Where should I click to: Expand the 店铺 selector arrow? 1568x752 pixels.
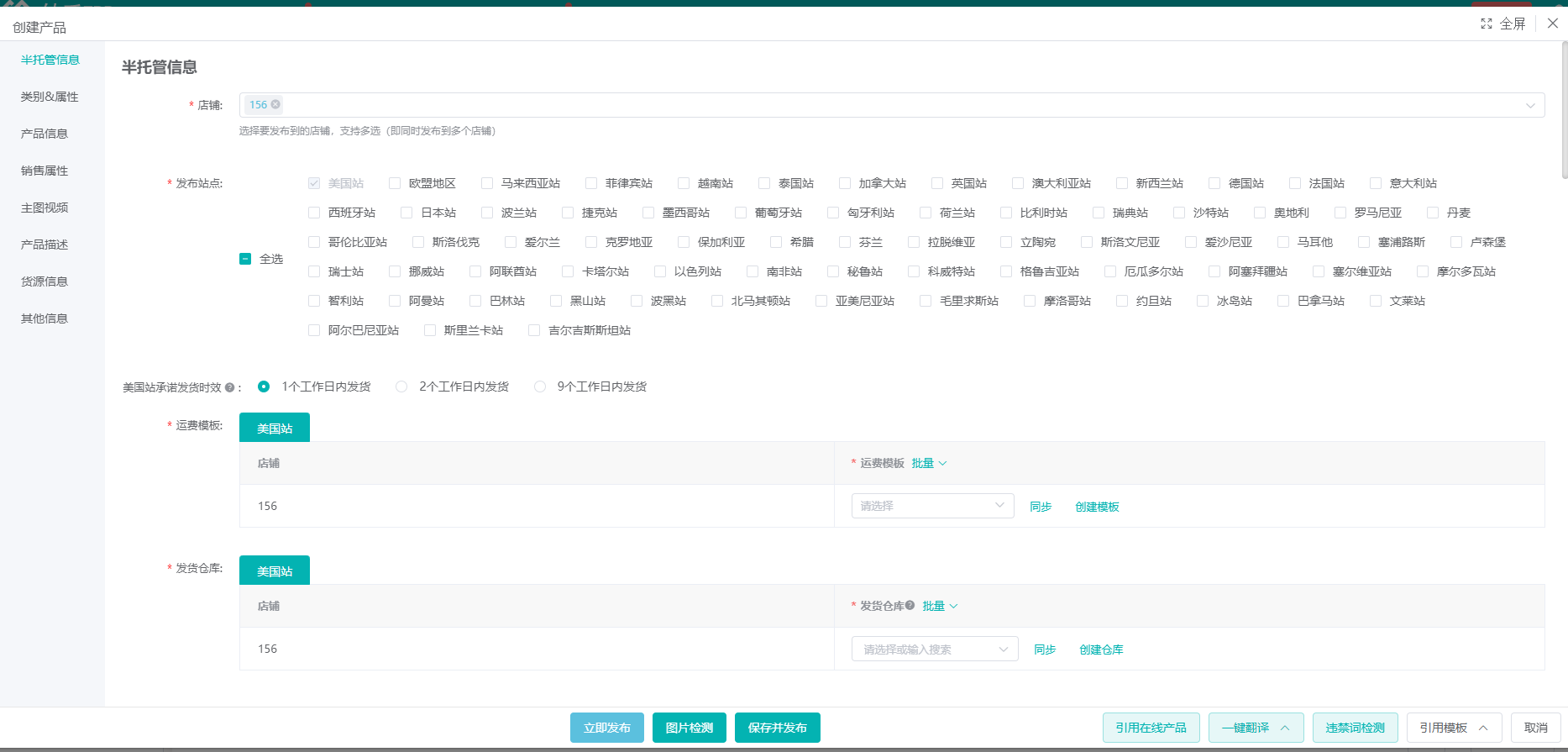[1530, 105]
